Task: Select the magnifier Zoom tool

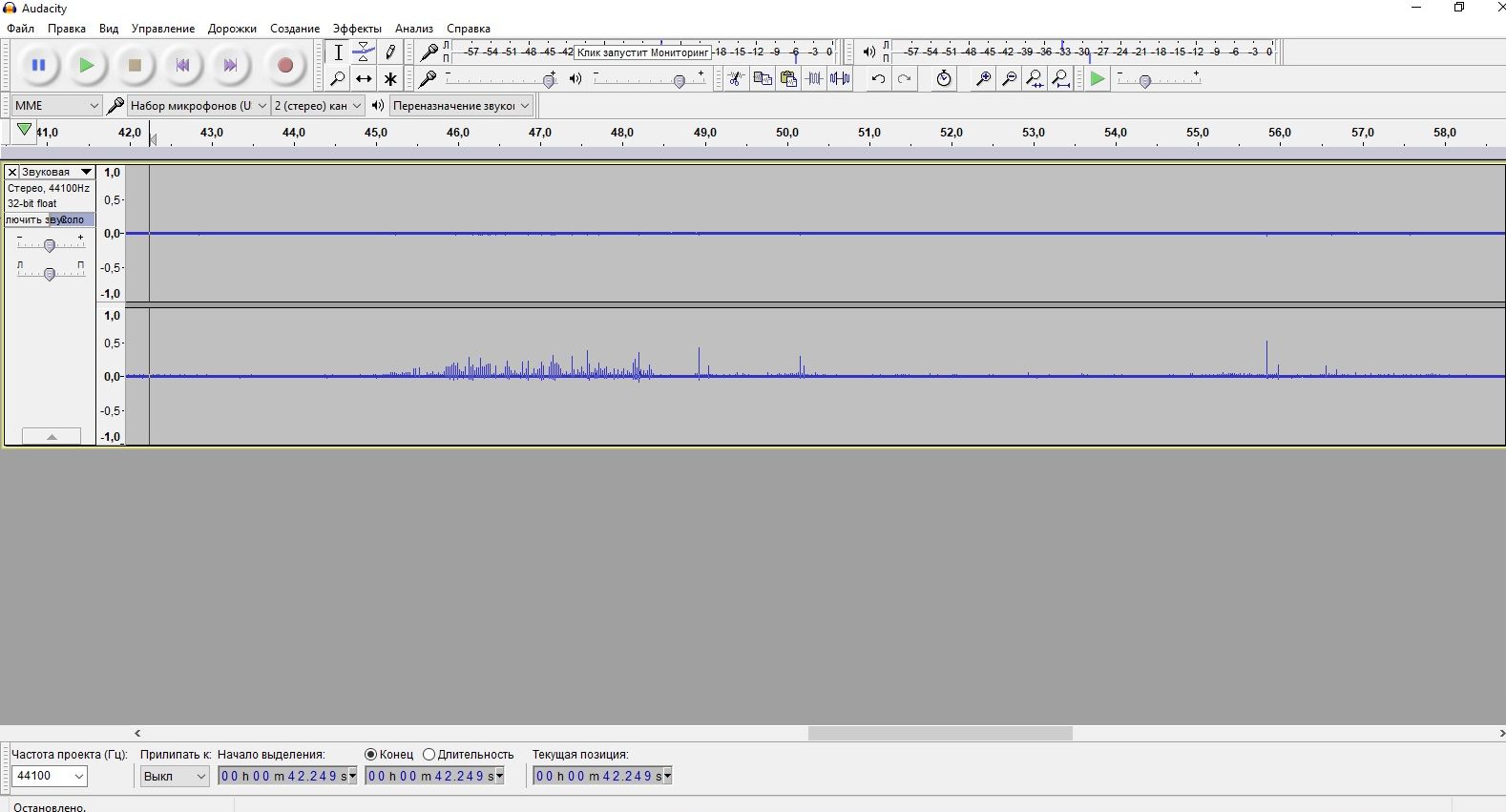Action: [338, 78]
